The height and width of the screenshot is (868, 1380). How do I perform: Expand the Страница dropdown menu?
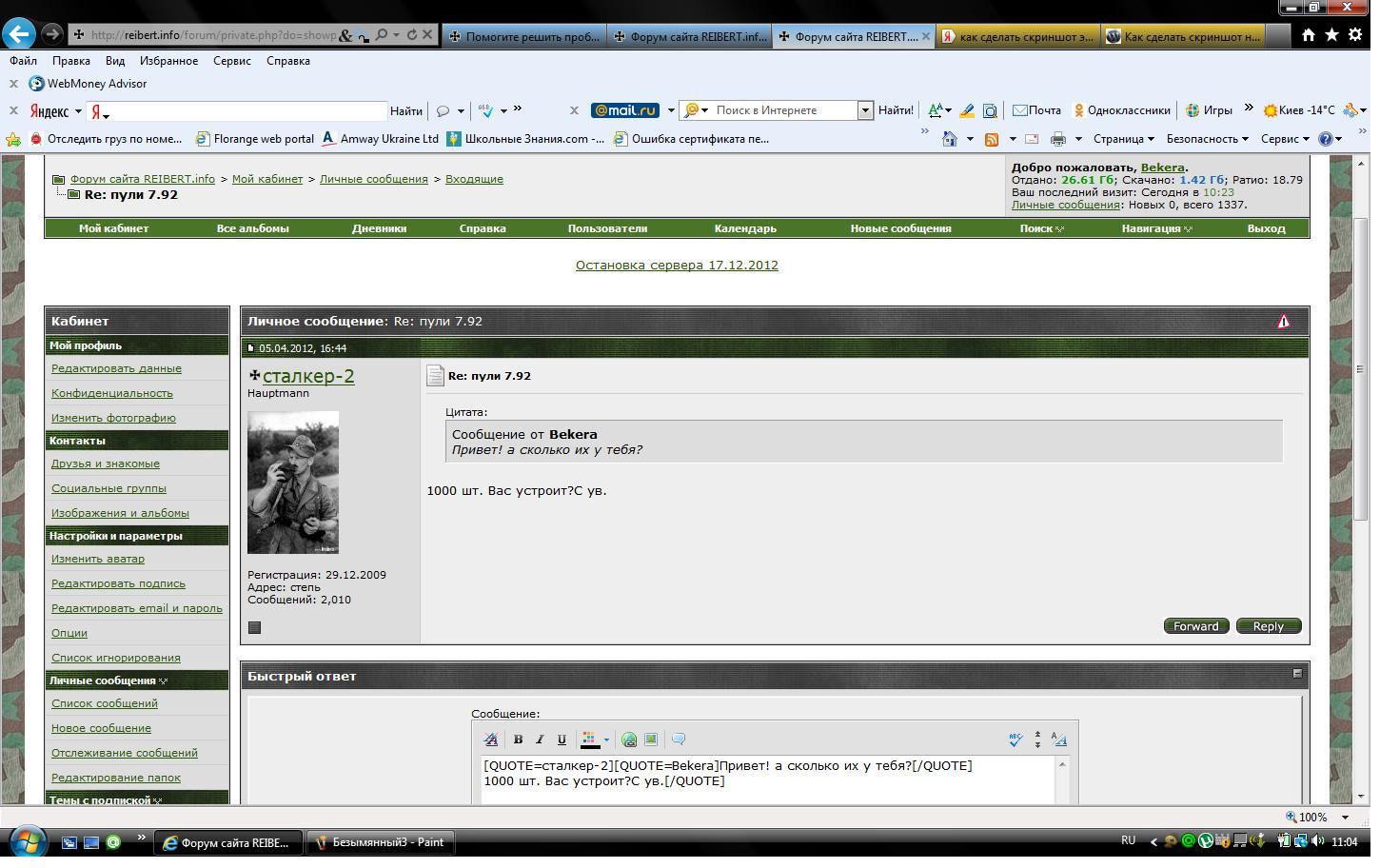[1123, 139]
